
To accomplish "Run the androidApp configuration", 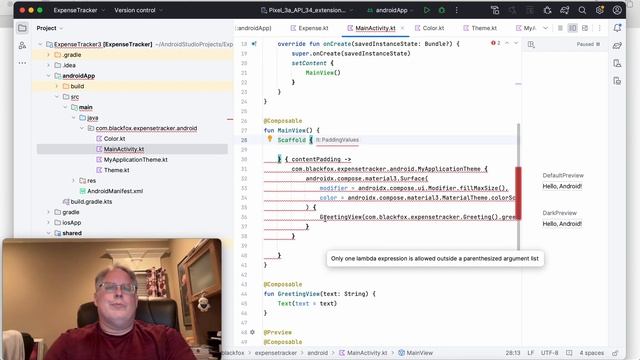I will pyautogui.click(x=427, y=10).
